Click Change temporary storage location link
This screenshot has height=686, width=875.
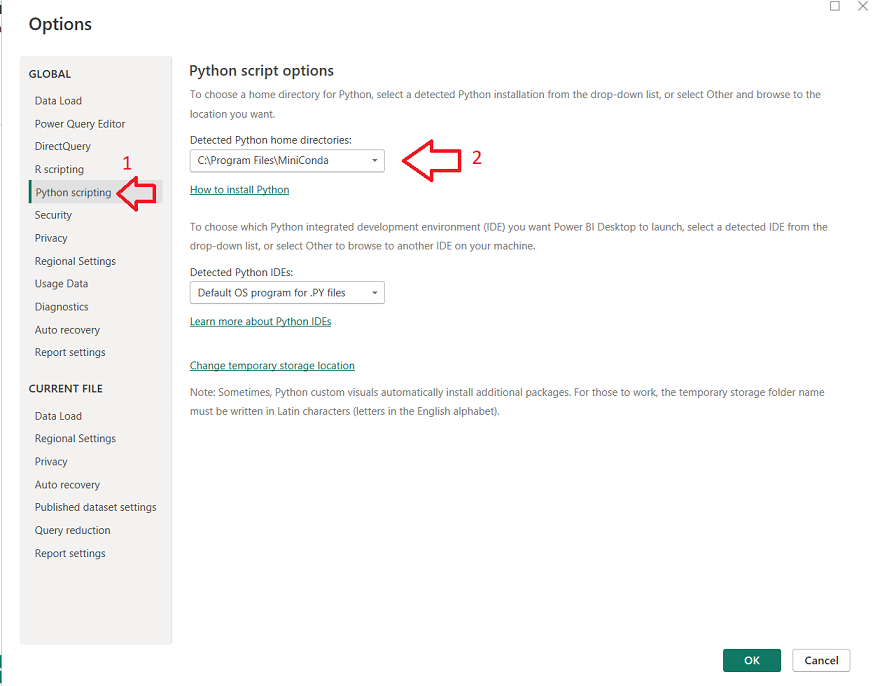tap(272, 366)
